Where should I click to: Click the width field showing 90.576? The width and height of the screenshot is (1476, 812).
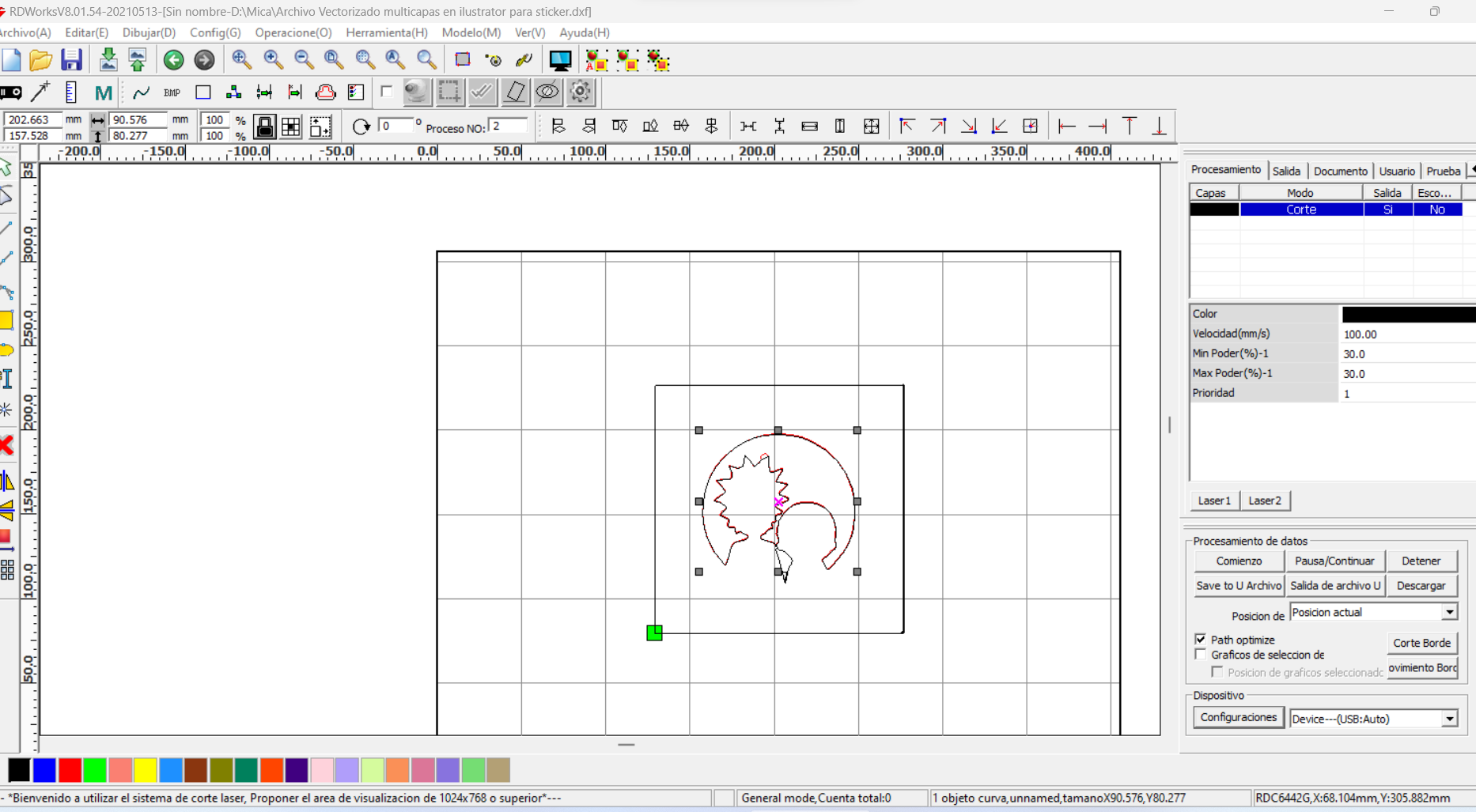click(x=138, y=119)
